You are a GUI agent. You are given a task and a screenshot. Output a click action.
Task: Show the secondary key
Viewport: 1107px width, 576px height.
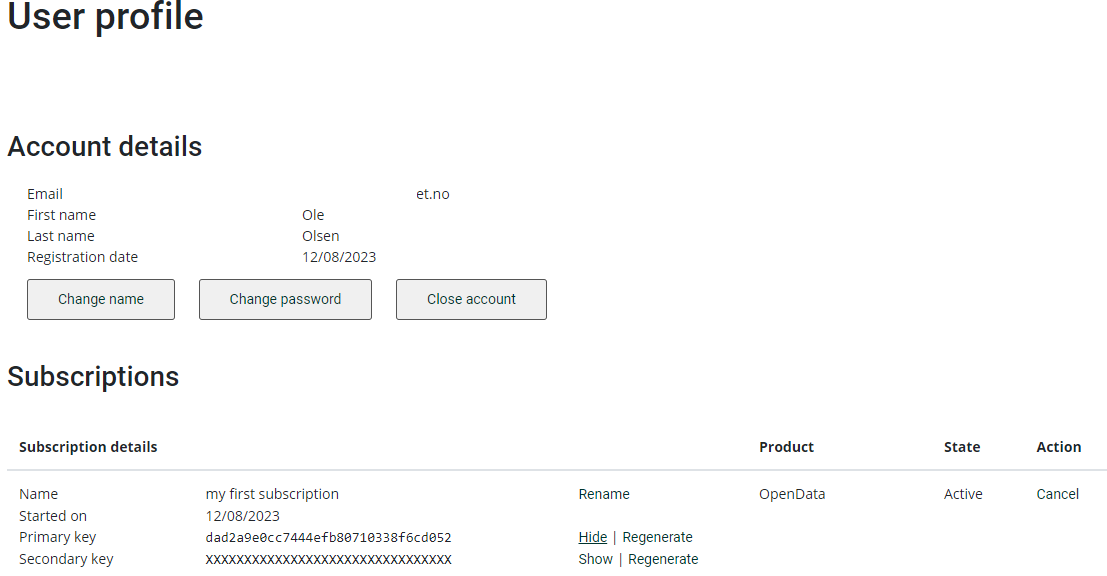click(595, 559)
